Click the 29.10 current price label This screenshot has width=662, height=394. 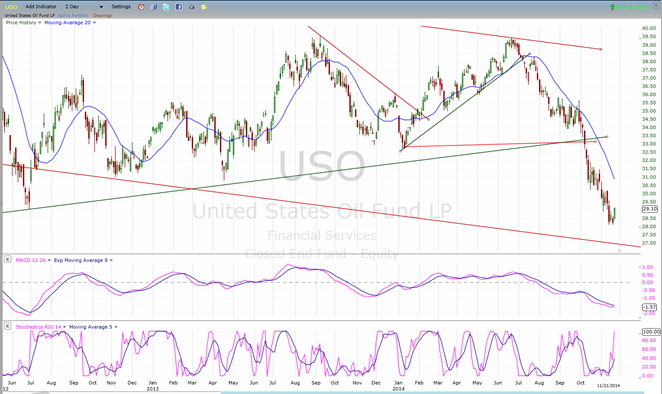(x=650, y=209)
